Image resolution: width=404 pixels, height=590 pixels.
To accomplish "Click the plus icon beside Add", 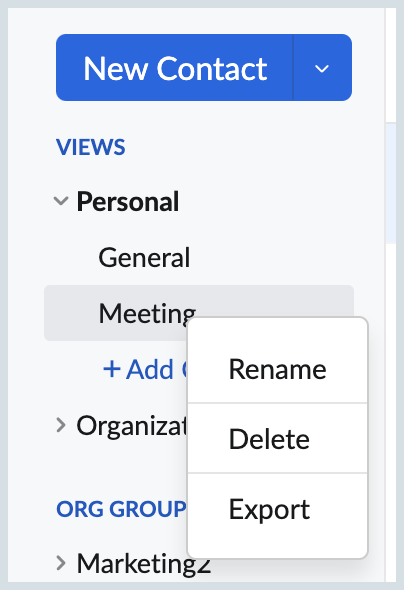I will click(112, 369).
